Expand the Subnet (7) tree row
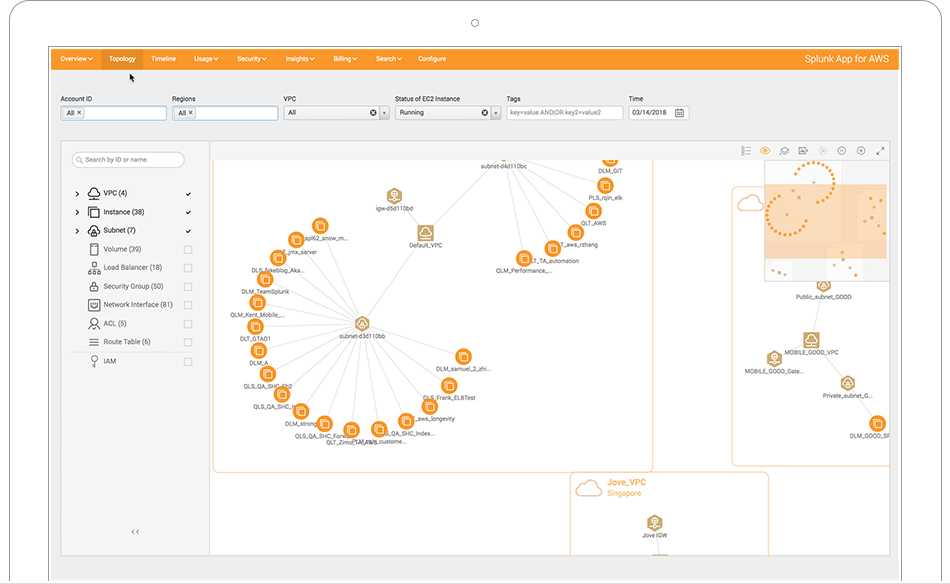 (x=77, y=231)
